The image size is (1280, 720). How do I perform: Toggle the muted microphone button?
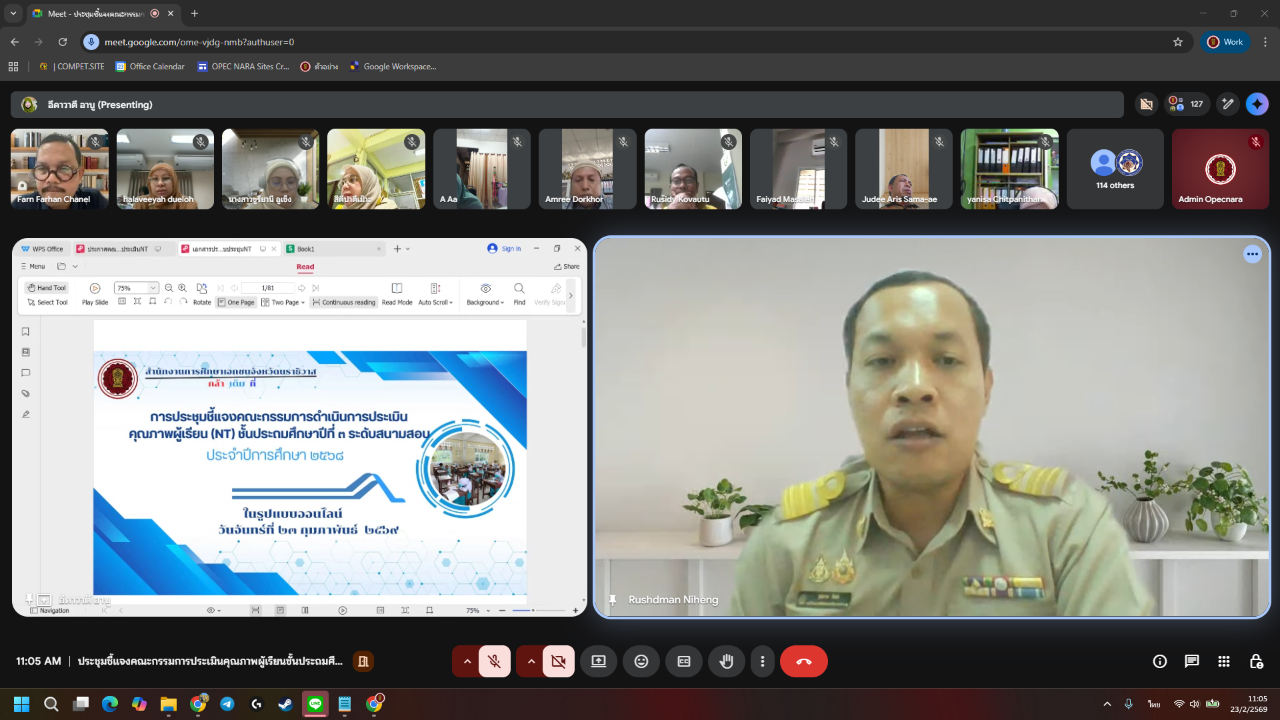click(x=494, y=661)
